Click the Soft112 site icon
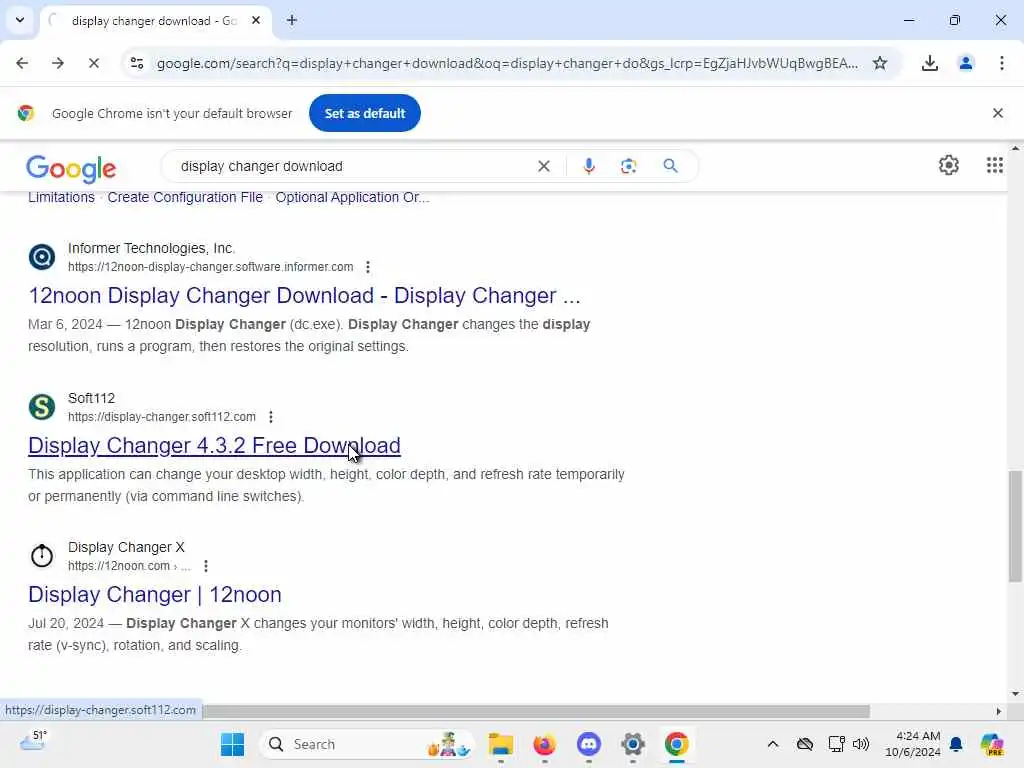The width and height of the screenshot is (1024, 768). pos(42,407)
